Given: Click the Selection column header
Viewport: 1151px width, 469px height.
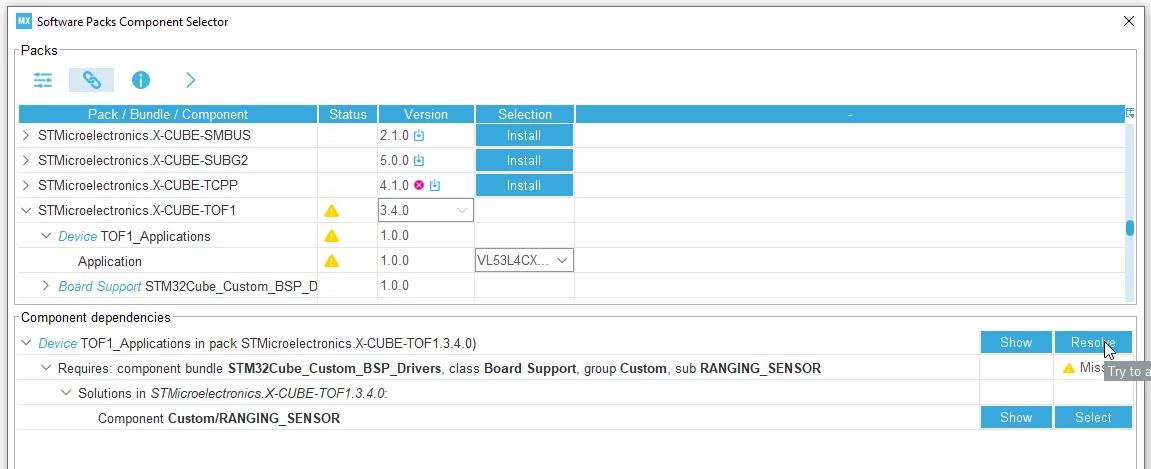Looking at the screenshot, I should (525, 114).
